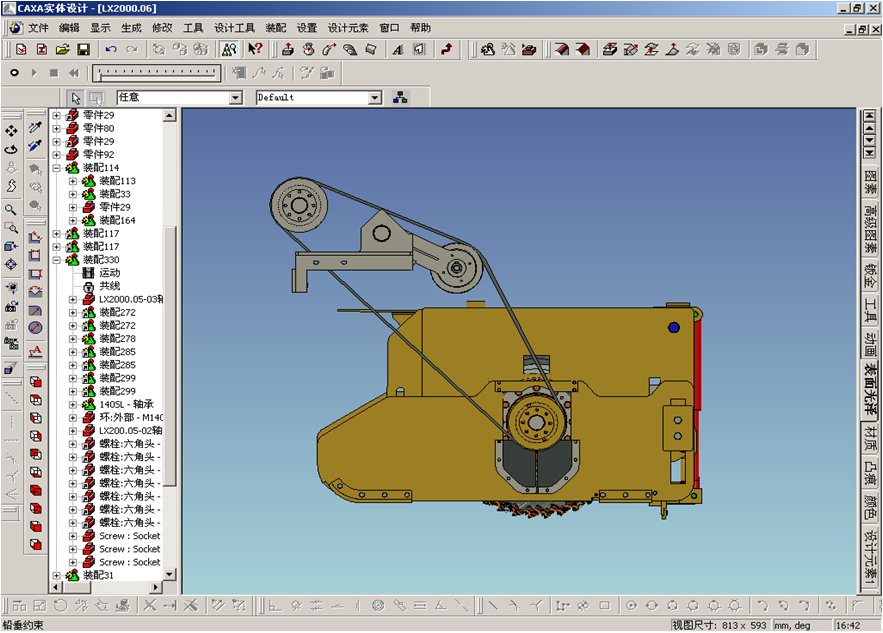Screen dimensions: 883x633
Task: Click the Open folder icon
Action: coord(62,49)
